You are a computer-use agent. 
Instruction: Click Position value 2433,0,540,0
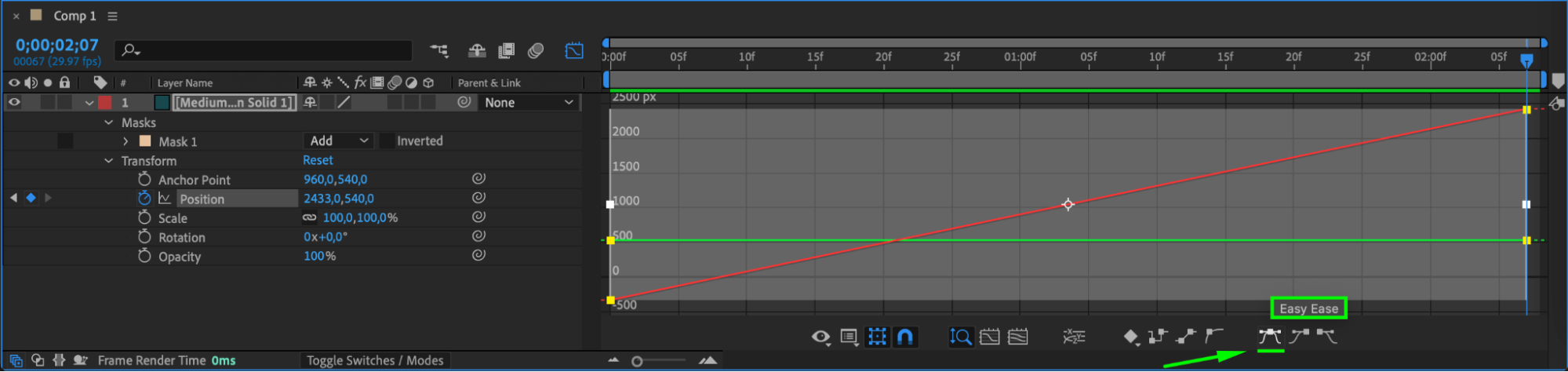pyautogui.click(x=339, y=199)
